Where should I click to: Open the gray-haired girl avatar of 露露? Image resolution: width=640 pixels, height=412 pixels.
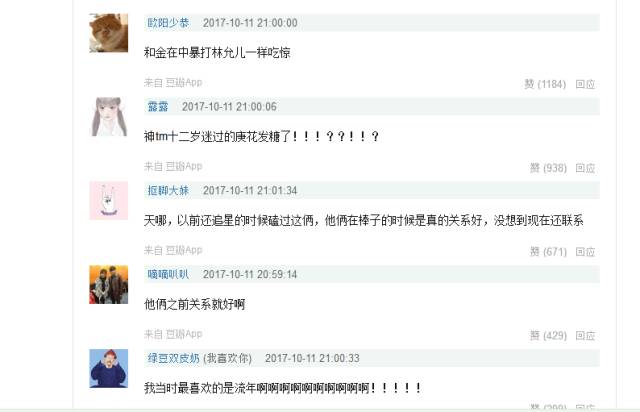[x=109, y=117]
